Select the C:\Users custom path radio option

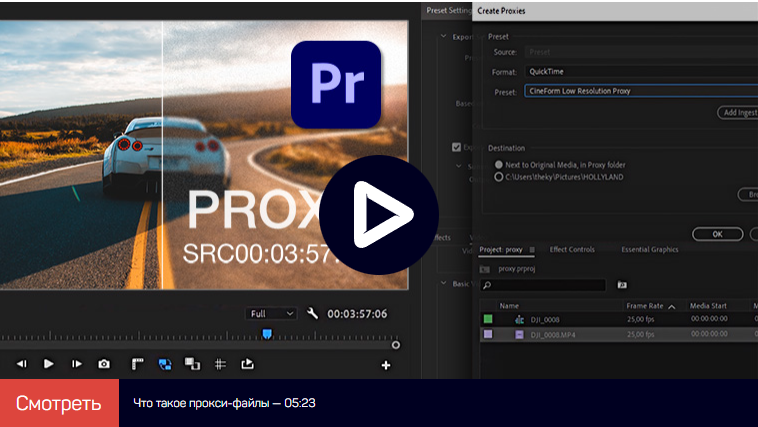(x=499, y=177)
